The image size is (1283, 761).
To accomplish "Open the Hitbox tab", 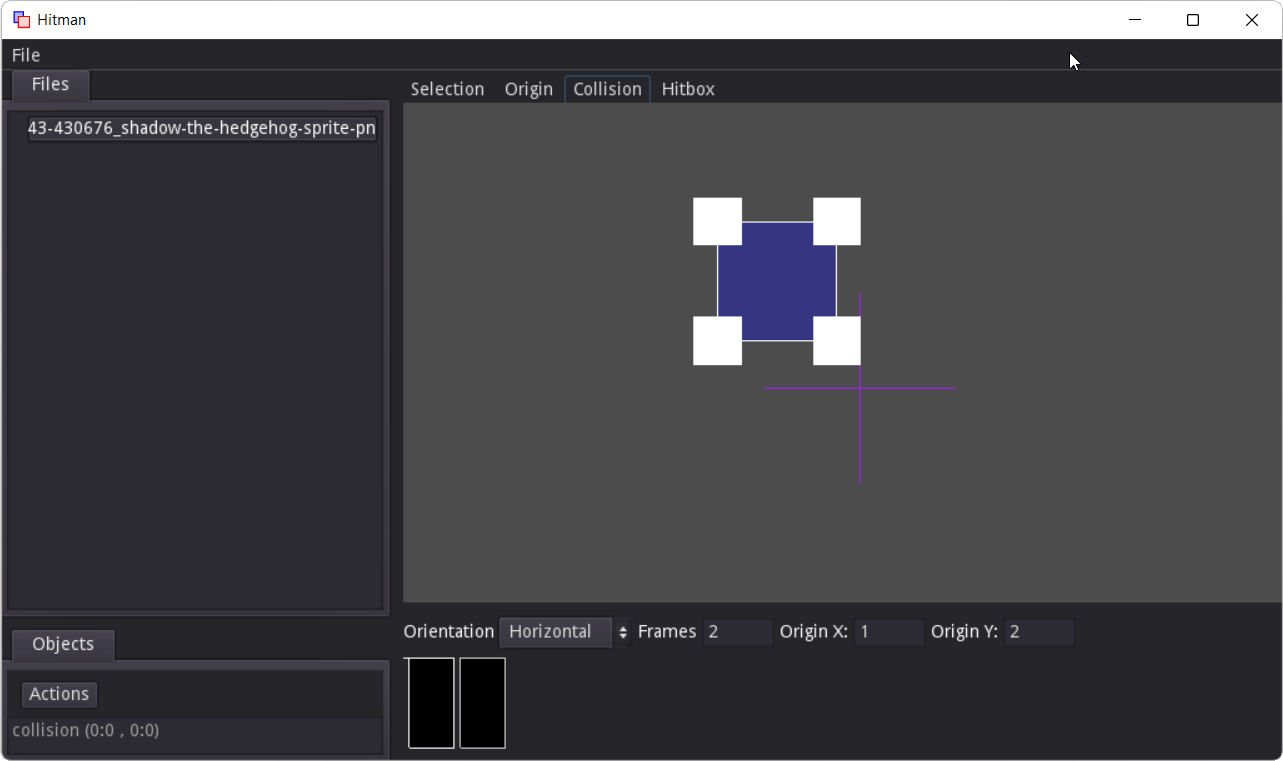I will pos(688,89).
